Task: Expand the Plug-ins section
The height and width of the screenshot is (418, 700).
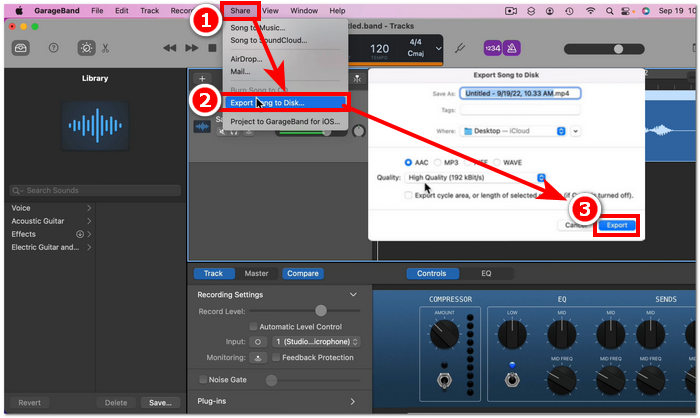Action: (353, 401)
